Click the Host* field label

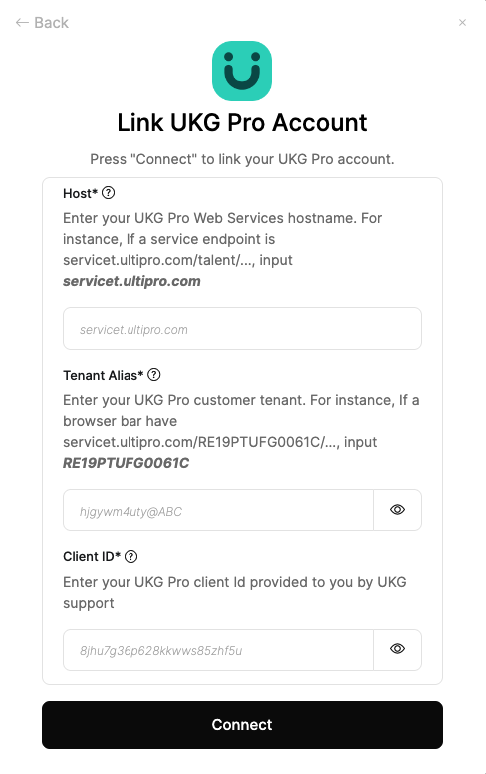(x=80, y=194)
